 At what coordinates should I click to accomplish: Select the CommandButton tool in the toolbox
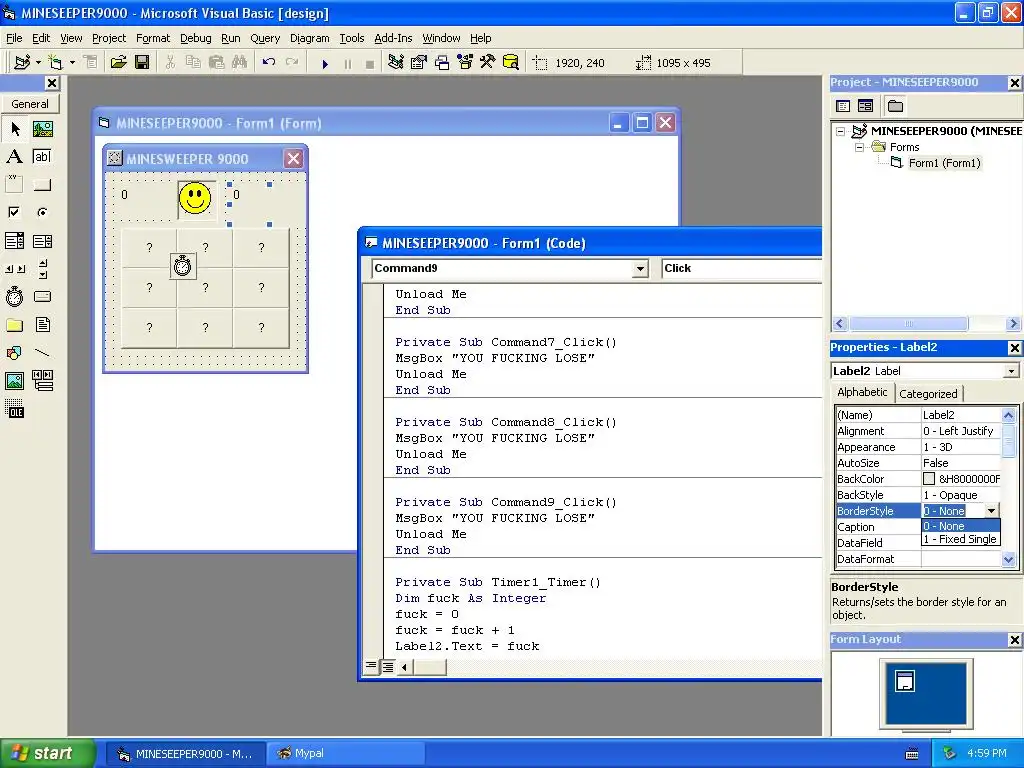[x=42, y=185]
